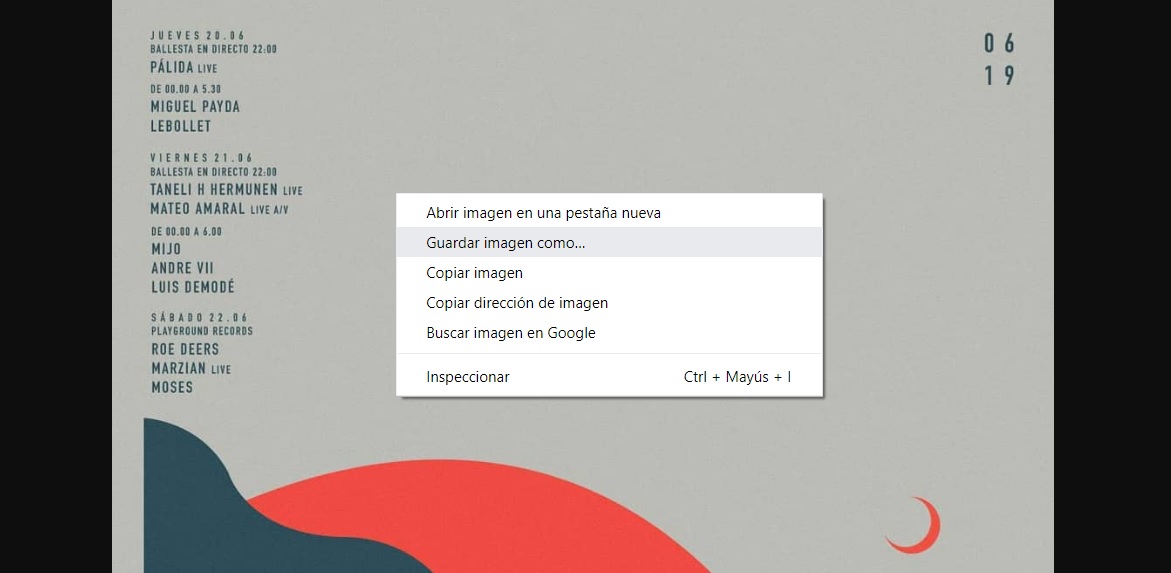
Task: Select 'Copiar dirección de imagen' option
Action: coord(517,303)
